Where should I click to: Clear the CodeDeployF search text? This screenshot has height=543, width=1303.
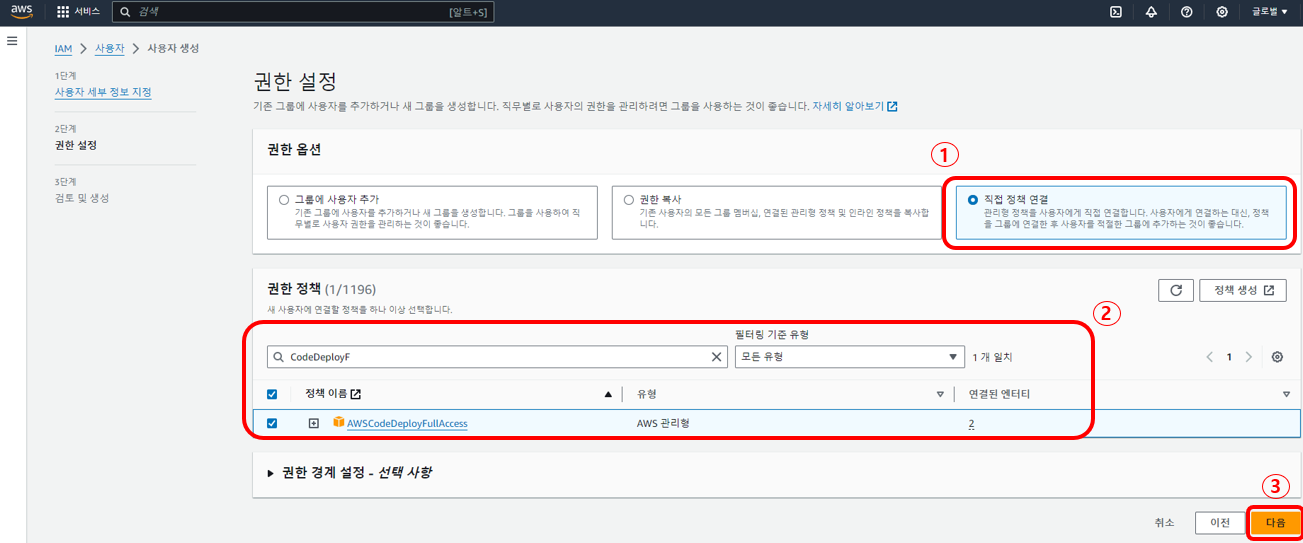click(x=716, y=357)
